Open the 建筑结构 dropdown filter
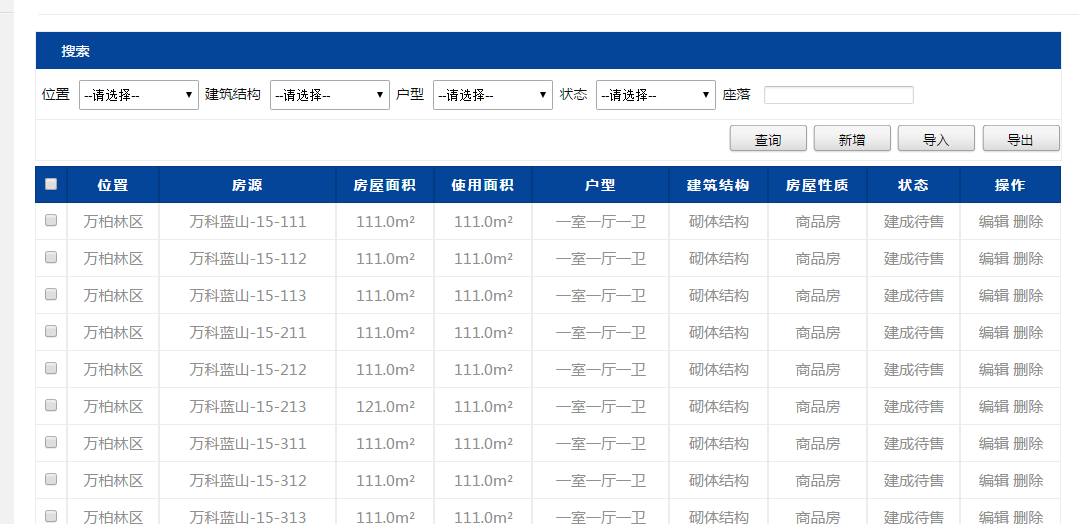 [330, 95]
